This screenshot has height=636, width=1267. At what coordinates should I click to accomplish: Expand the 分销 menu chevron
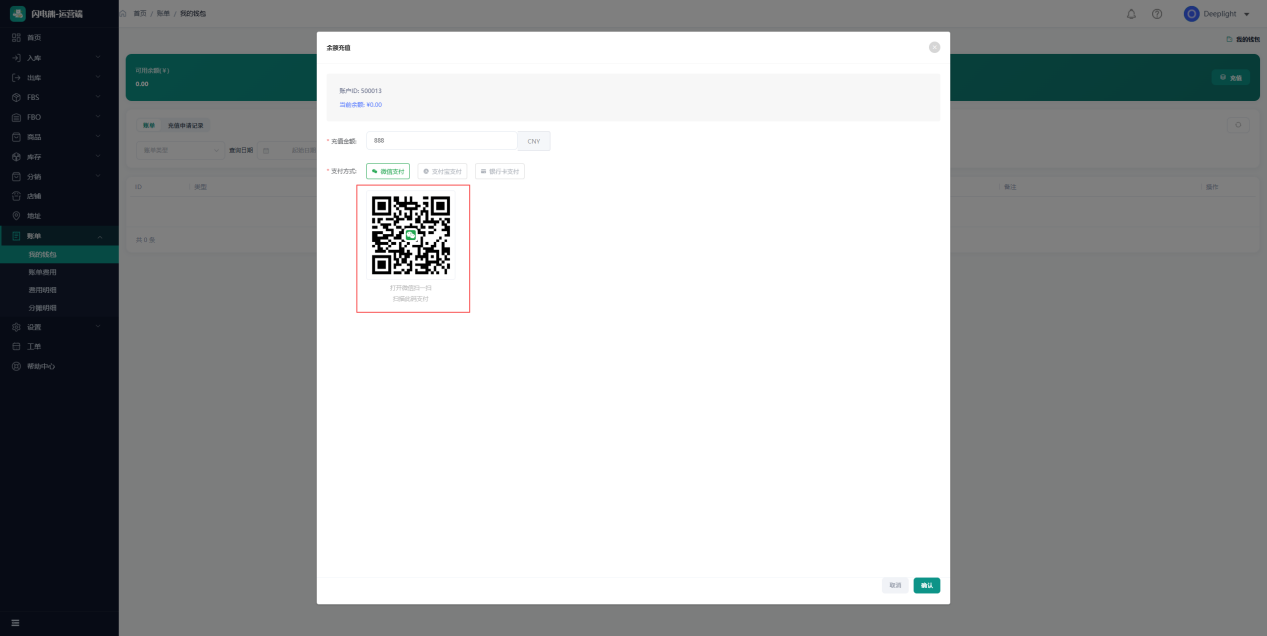pyautogui.click(x=98, y=176)
